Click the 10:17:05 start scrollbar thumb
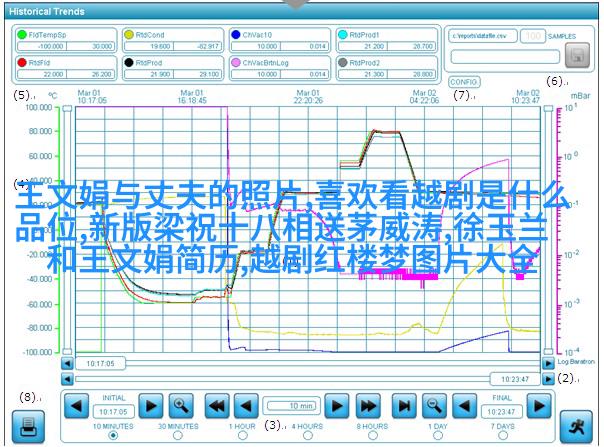Screen dimensions: 604x447 [x=101, y=363]
